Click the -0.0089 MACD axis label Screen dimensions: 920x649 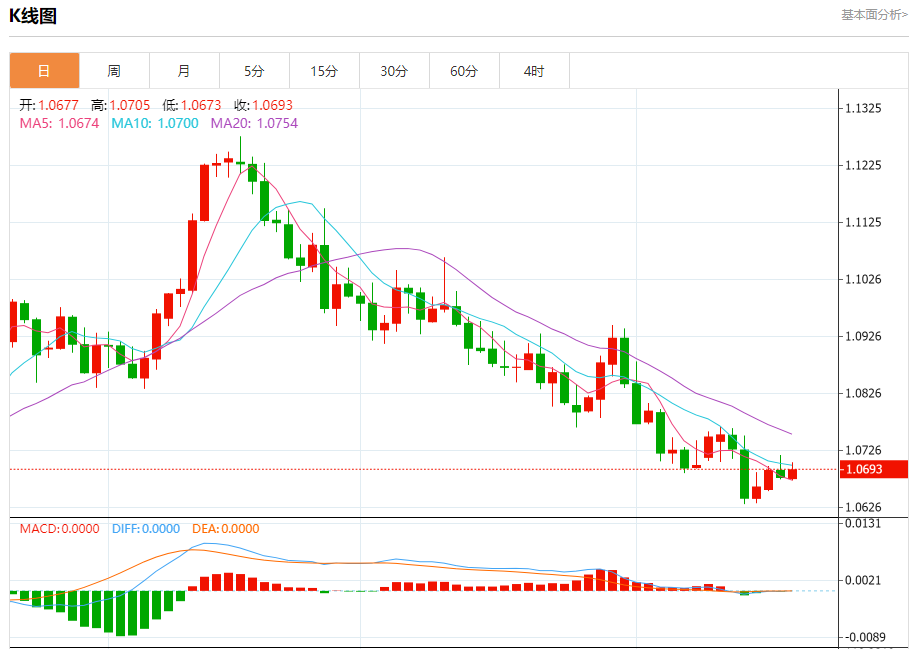865,637
